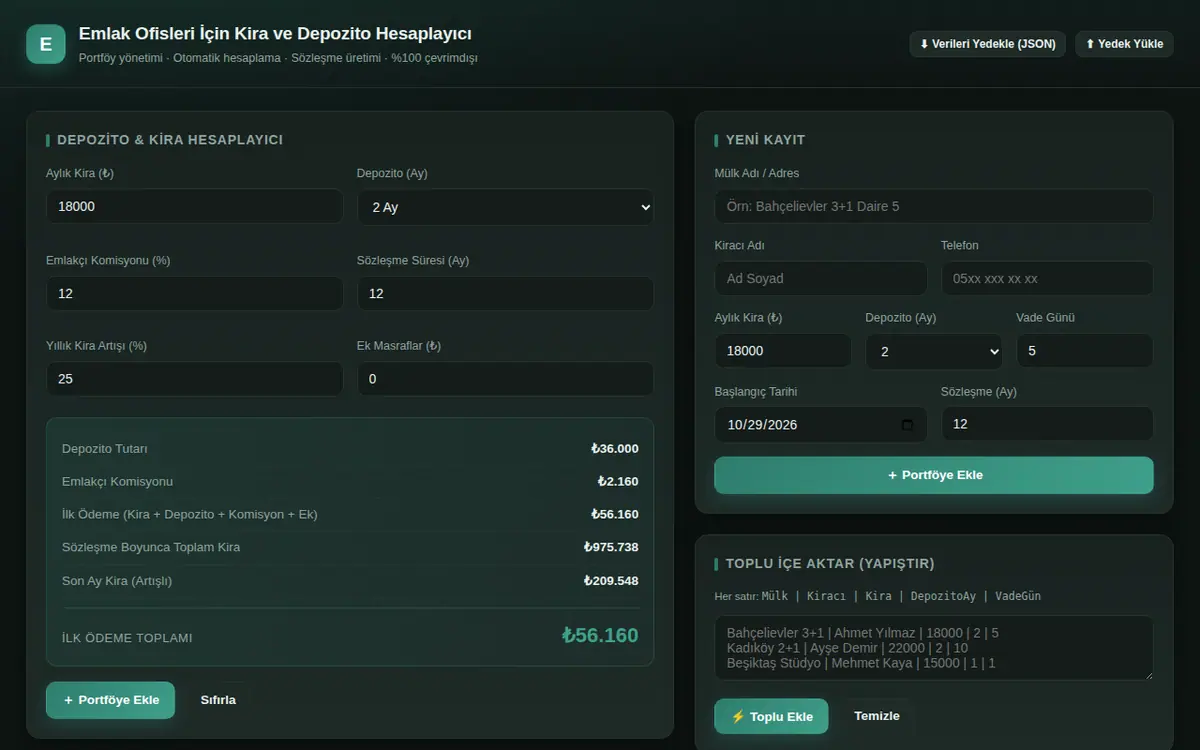Click the Son Ay Kira value ₺209.548

click(x=611, y=581)
